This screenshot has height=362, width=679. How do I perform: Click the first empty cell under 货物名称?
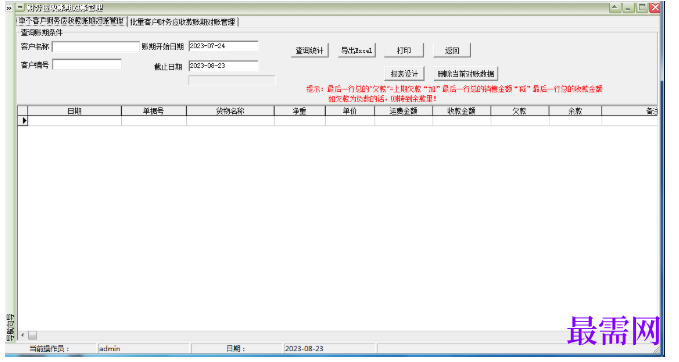point(230,121)
